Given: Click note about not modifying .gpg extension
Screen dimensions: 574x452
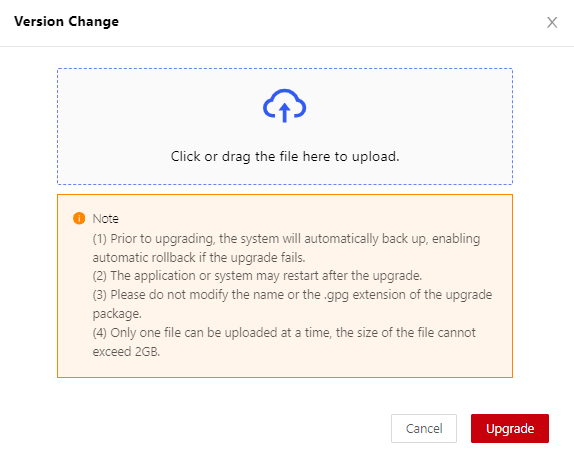Looking at the screenshot, I should pos(292,295).
